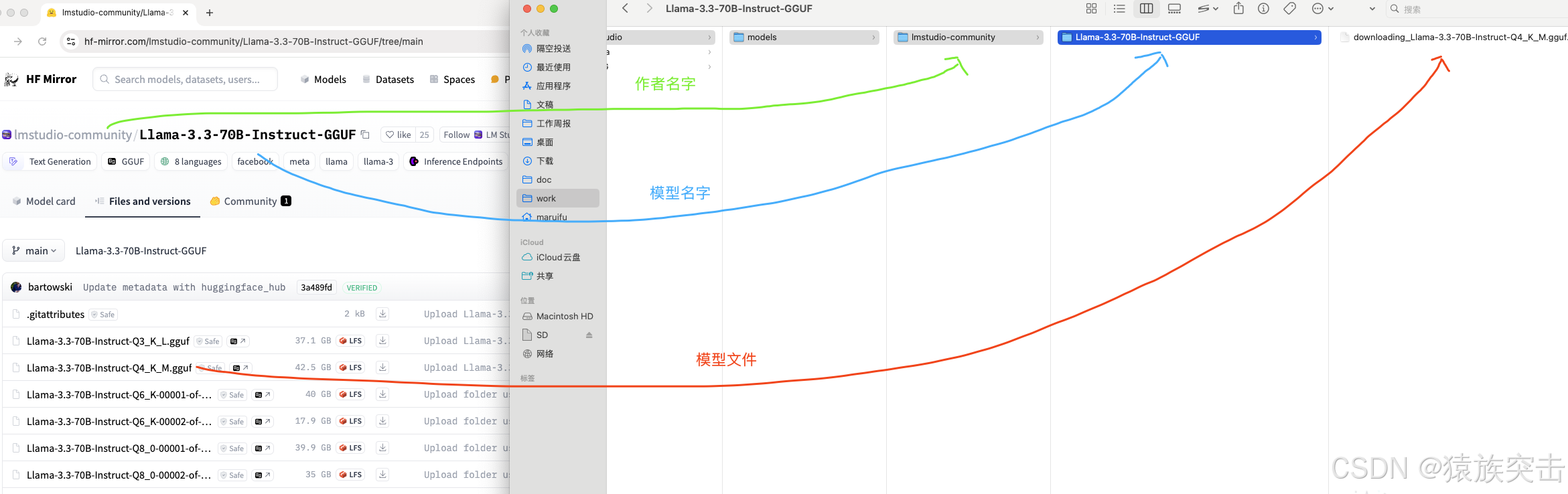Switch Finder to gallery view

click(x=1174, y=9)
